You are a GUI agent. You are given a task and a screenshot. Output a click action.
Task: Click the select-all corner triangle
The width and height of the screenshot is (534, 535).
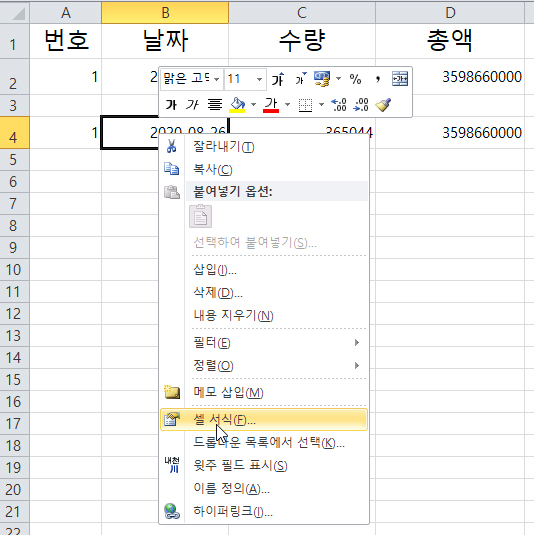point(15,13)
